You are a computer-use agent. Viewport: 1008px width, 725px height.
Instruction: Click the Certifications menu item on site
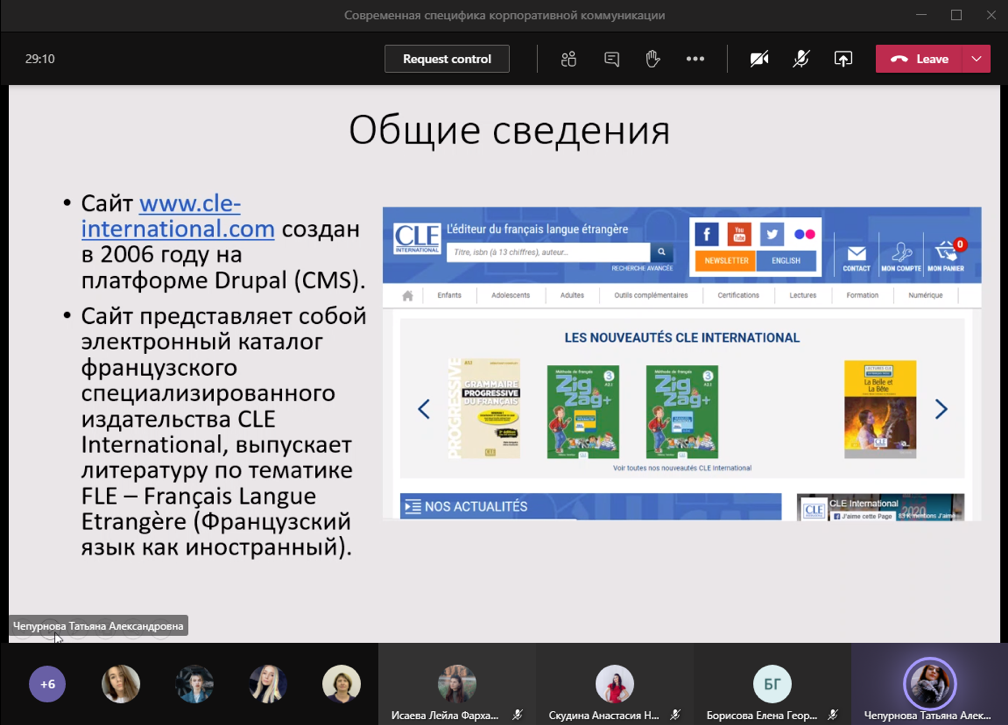pos(738,295)
